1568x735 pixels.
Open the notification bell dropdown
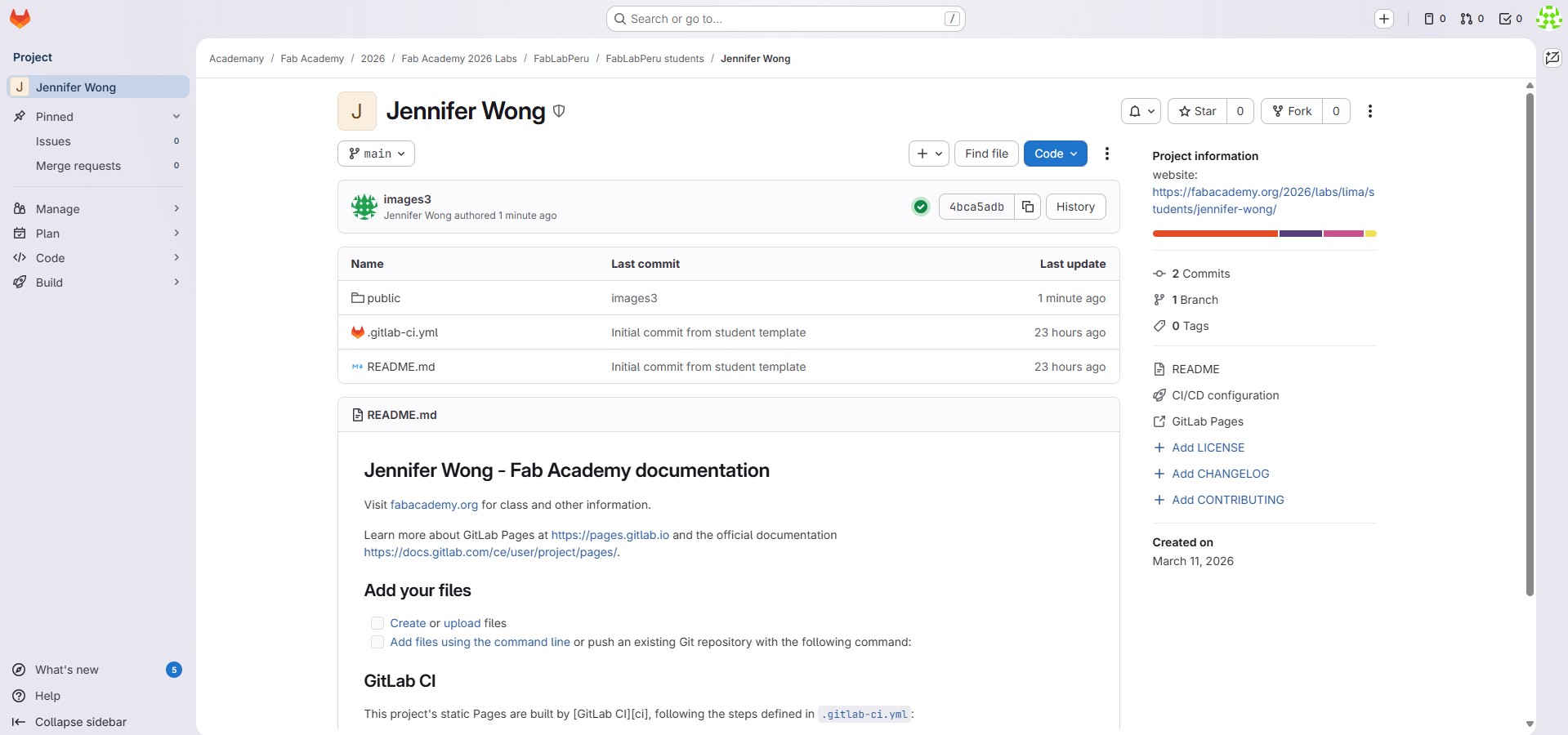(x=1141, y=111)
